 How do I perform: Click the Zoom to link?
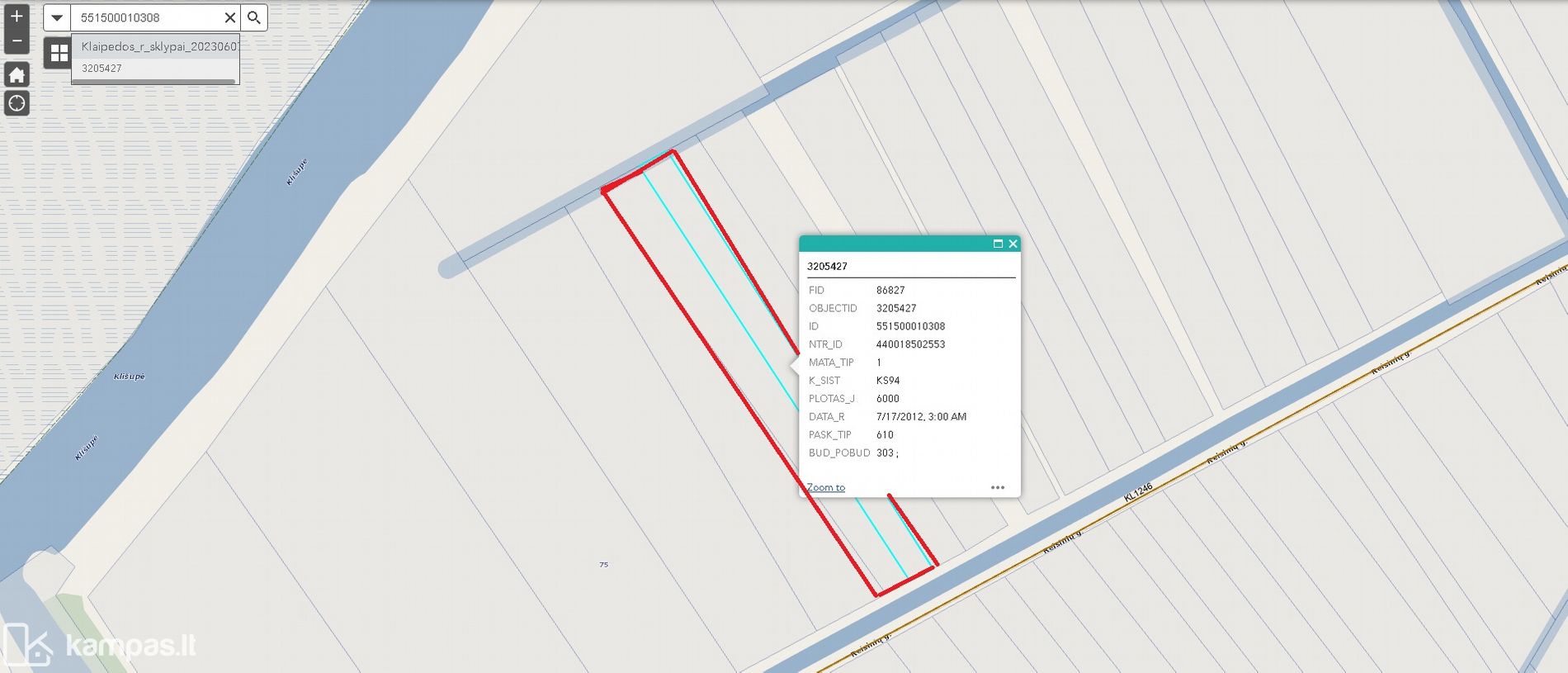pos(826,487)
